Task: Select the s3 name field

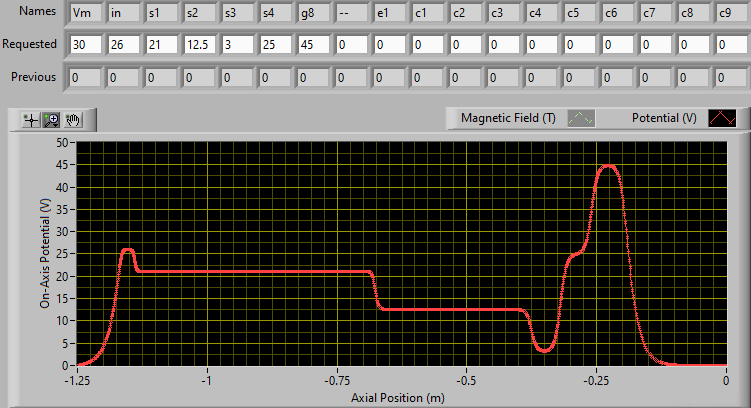Action: click(x=238, y=13)
